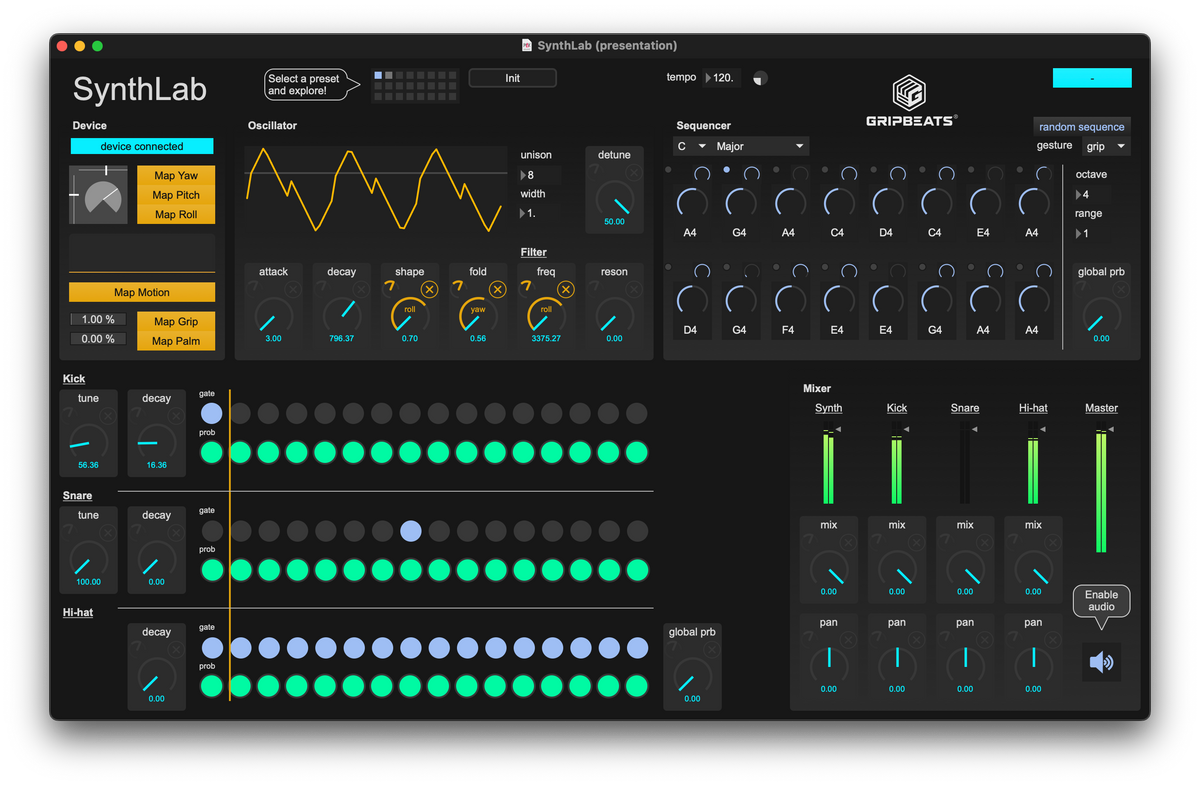Click the dimmed X icon on detune

point(634,172)
